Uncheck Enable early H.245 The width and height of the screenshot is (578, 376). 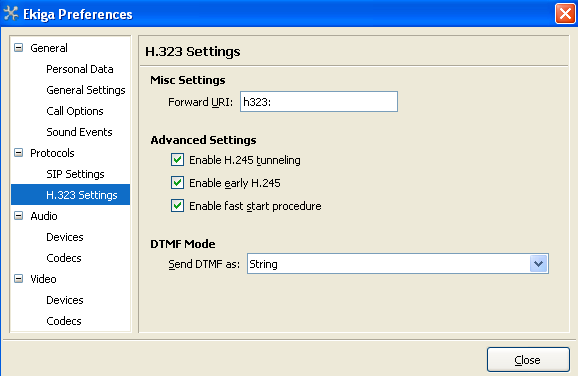[177, 183]
